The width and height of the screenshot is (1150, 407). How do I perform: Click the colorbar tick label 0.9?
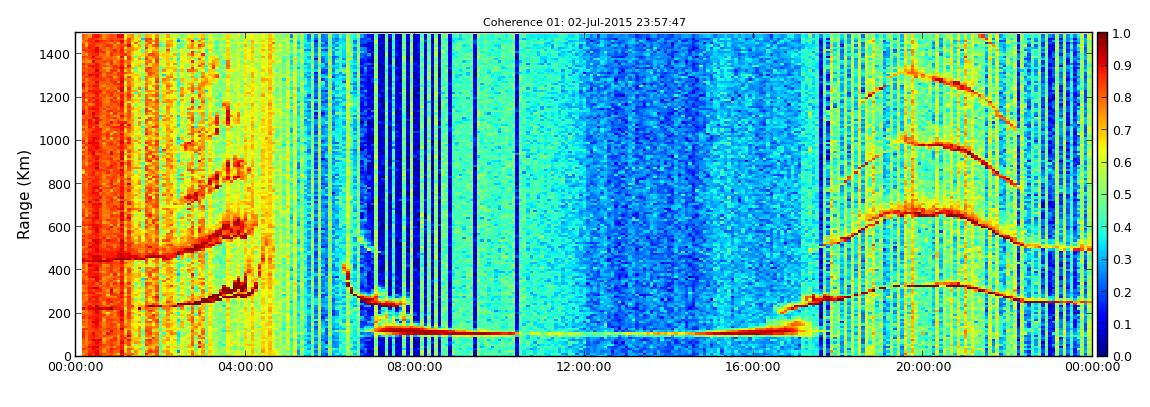[x=1123, y=65]
